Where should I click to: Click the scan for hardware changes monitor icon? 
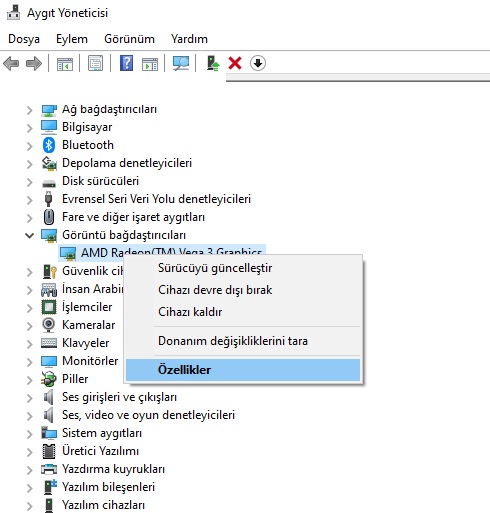click(x=181, y=63)
